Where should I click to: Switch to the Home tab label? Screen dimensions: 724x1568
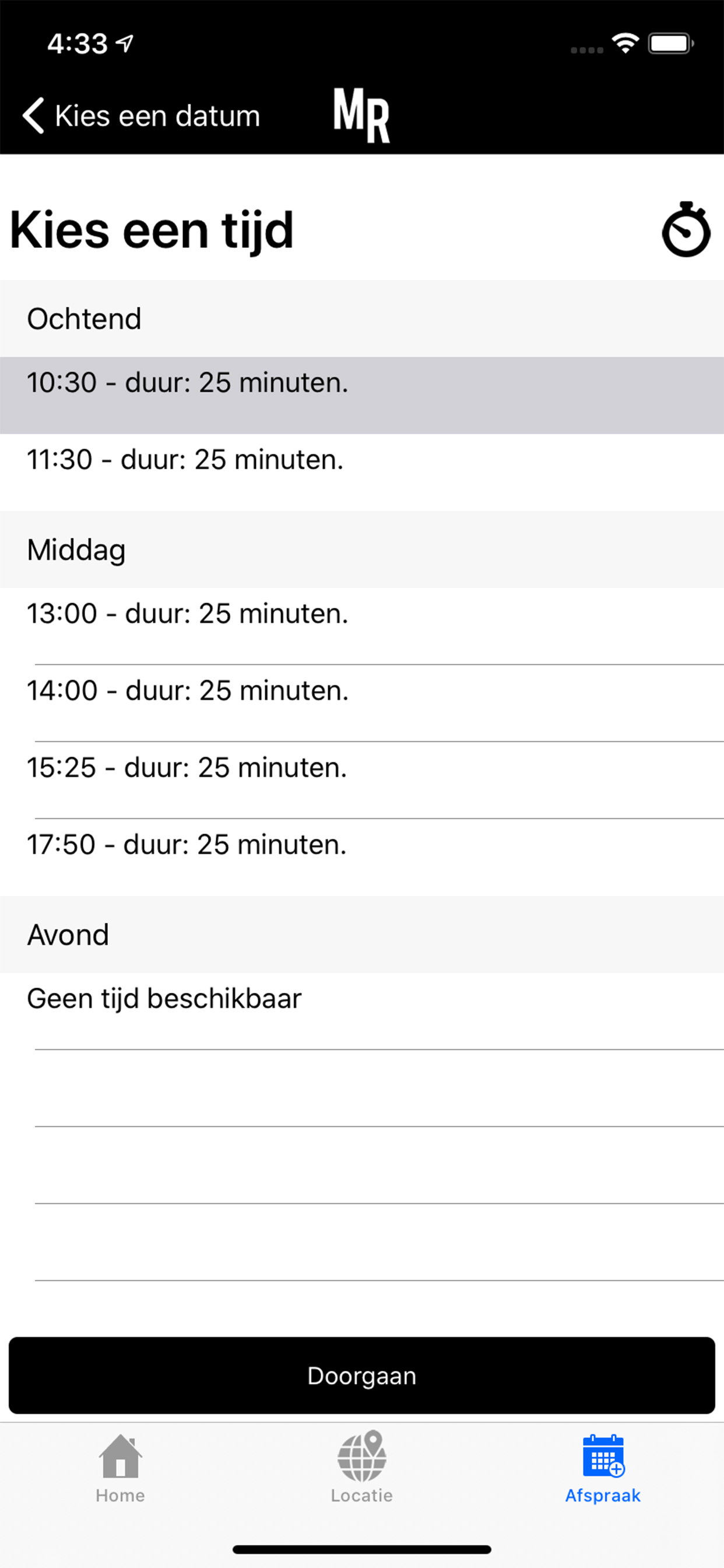click(x=121, y=1496)
